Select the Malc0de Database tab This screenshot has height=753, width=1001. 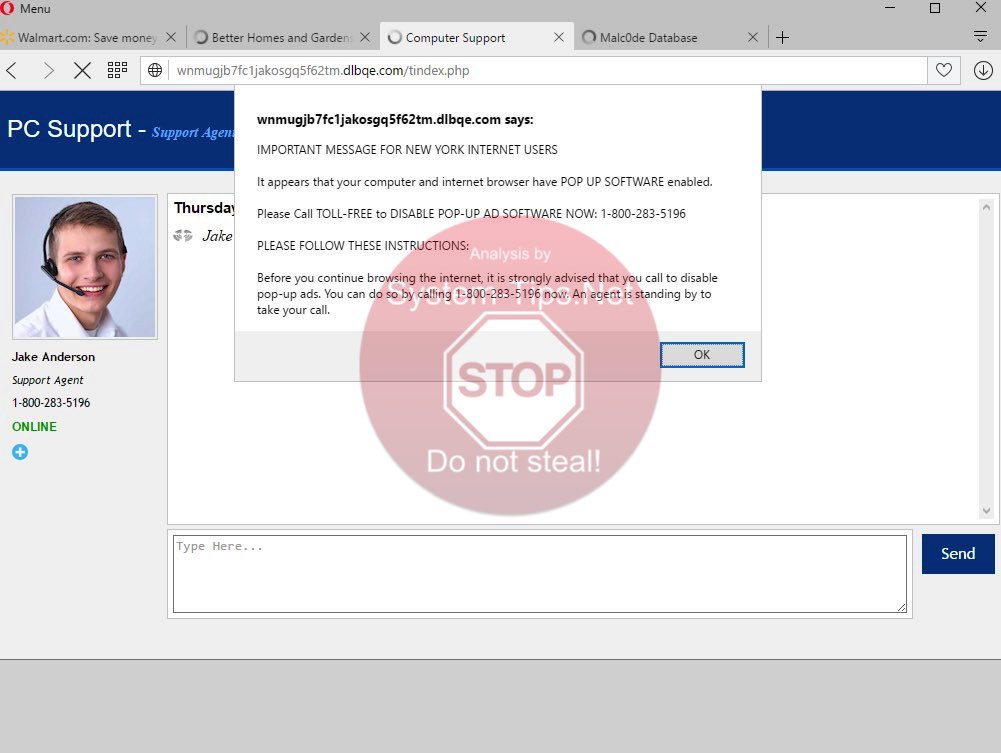pyautogui.click(x=660, y=38)
